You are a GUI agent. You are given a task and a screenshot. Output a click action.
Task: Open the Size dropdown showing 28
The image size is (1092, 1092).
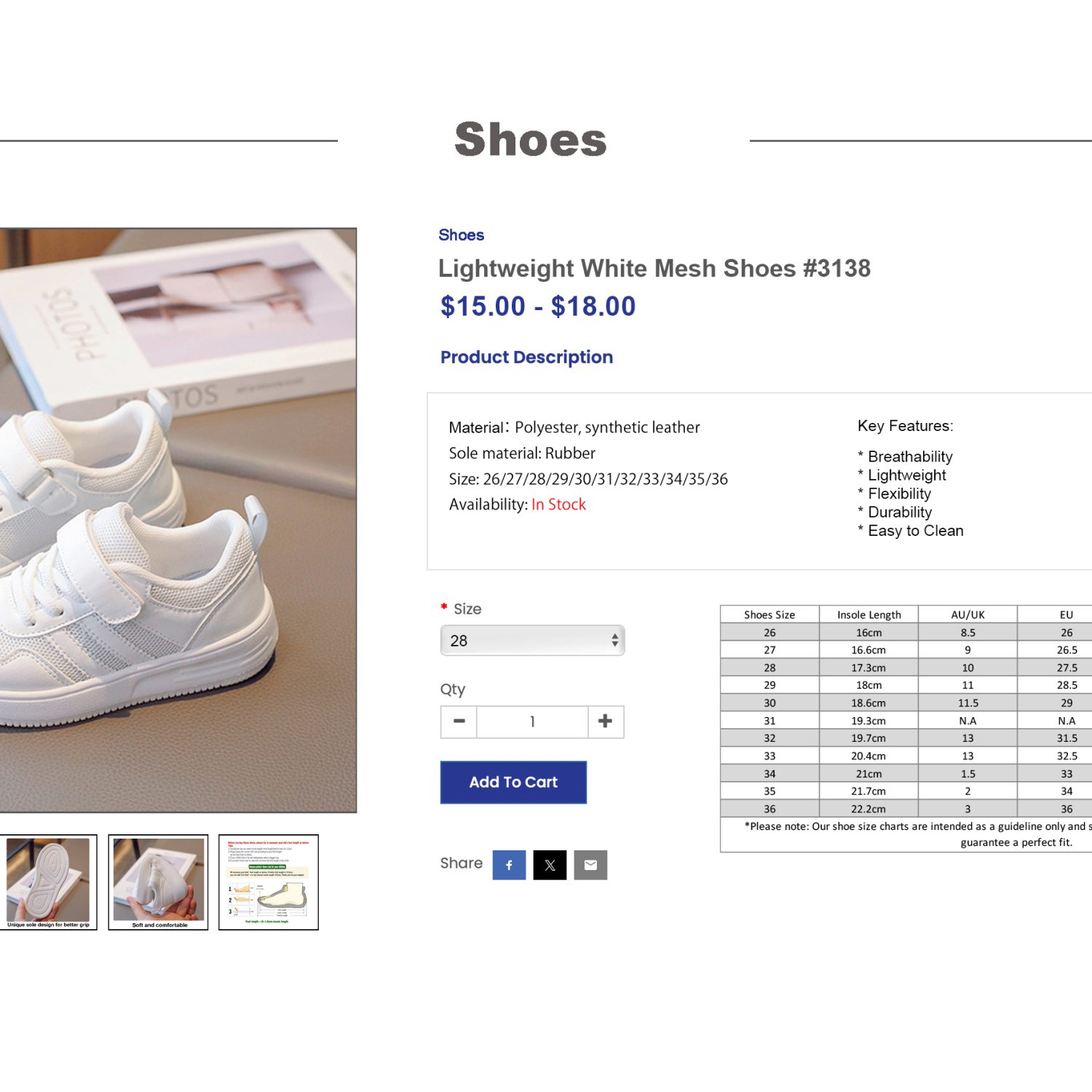(x=532, y=641)
